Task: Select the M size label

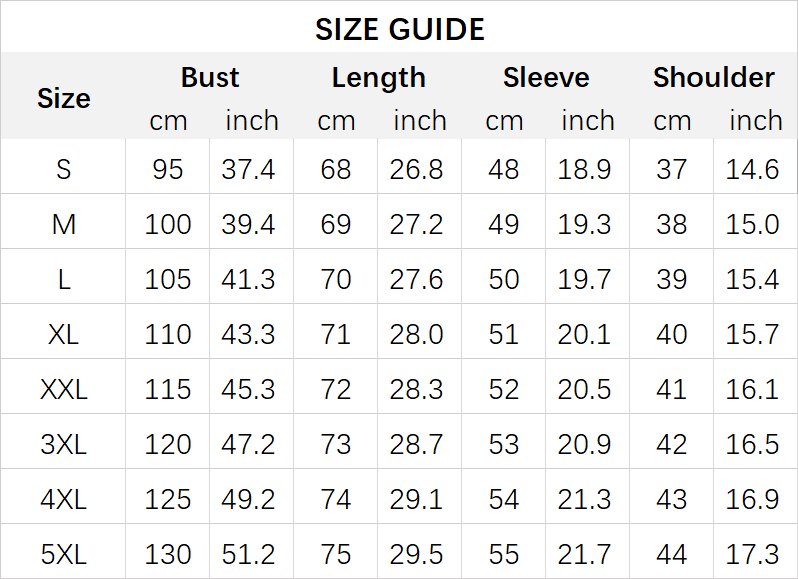Action: point(63,224)
